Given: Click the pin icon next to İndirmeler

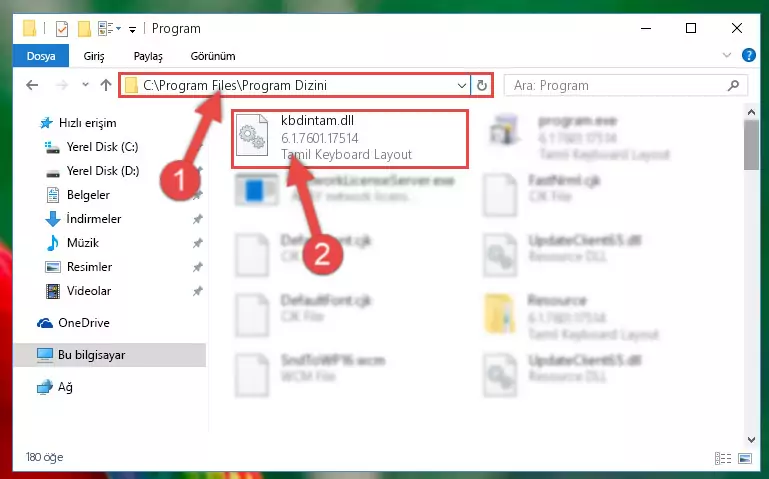Looking at the screenshot, I should point(198,219).
